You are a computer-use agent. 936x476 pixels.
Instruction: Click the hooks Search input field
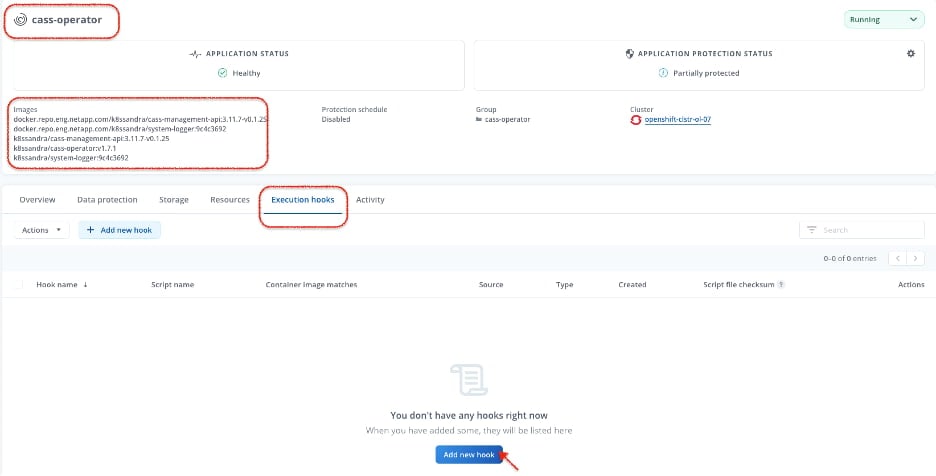click(x=862, y=230)
